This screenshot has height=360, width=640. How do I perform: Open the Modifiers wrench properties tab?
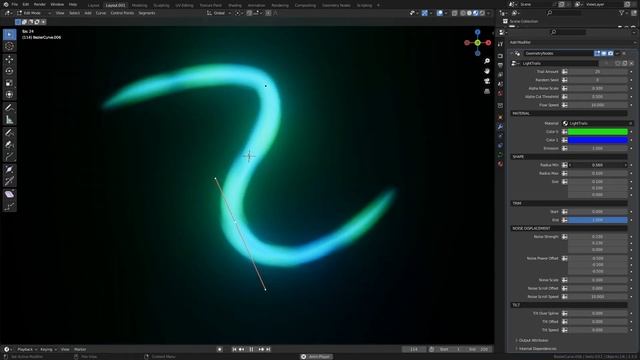click(x=500, y=127)
